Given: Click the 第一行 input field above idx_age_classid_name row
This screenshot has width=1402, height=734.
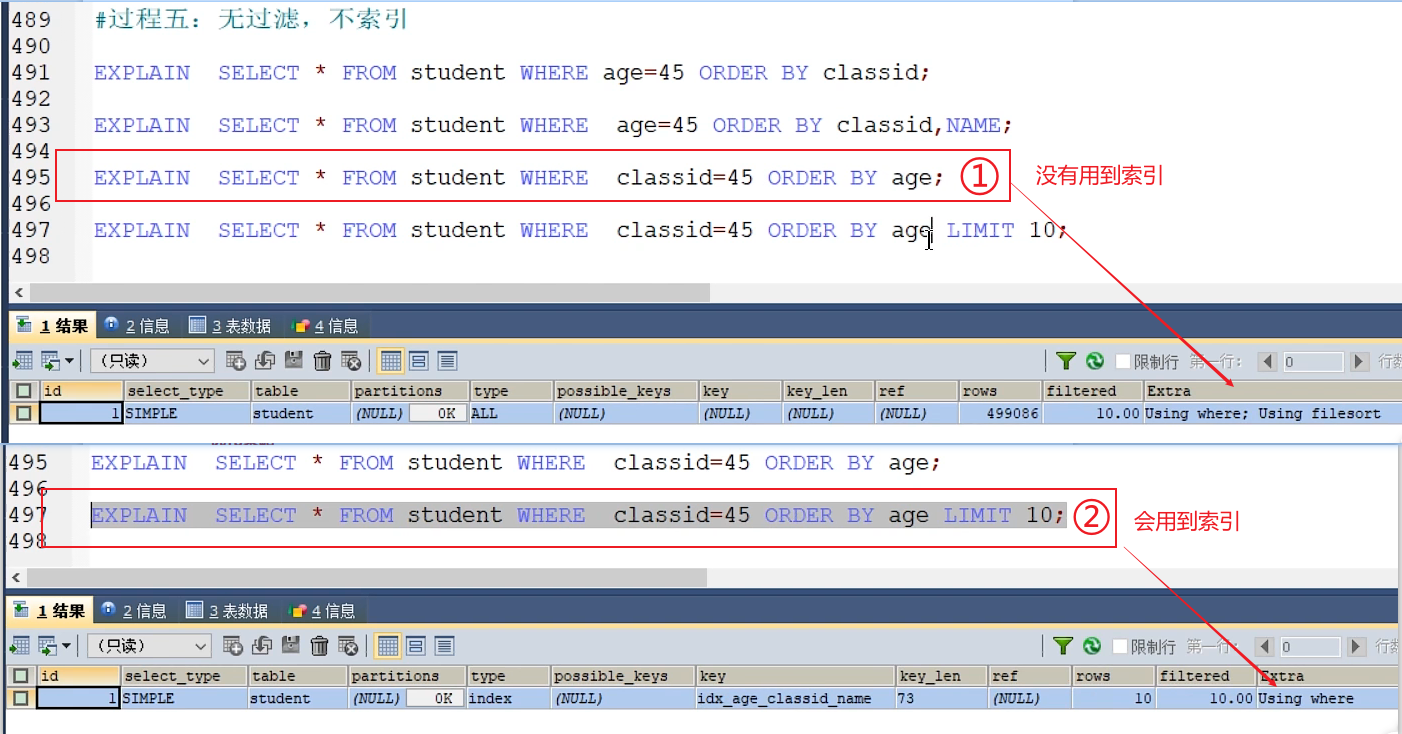Looking at the screenshot, I should (x=1310, y=647).
